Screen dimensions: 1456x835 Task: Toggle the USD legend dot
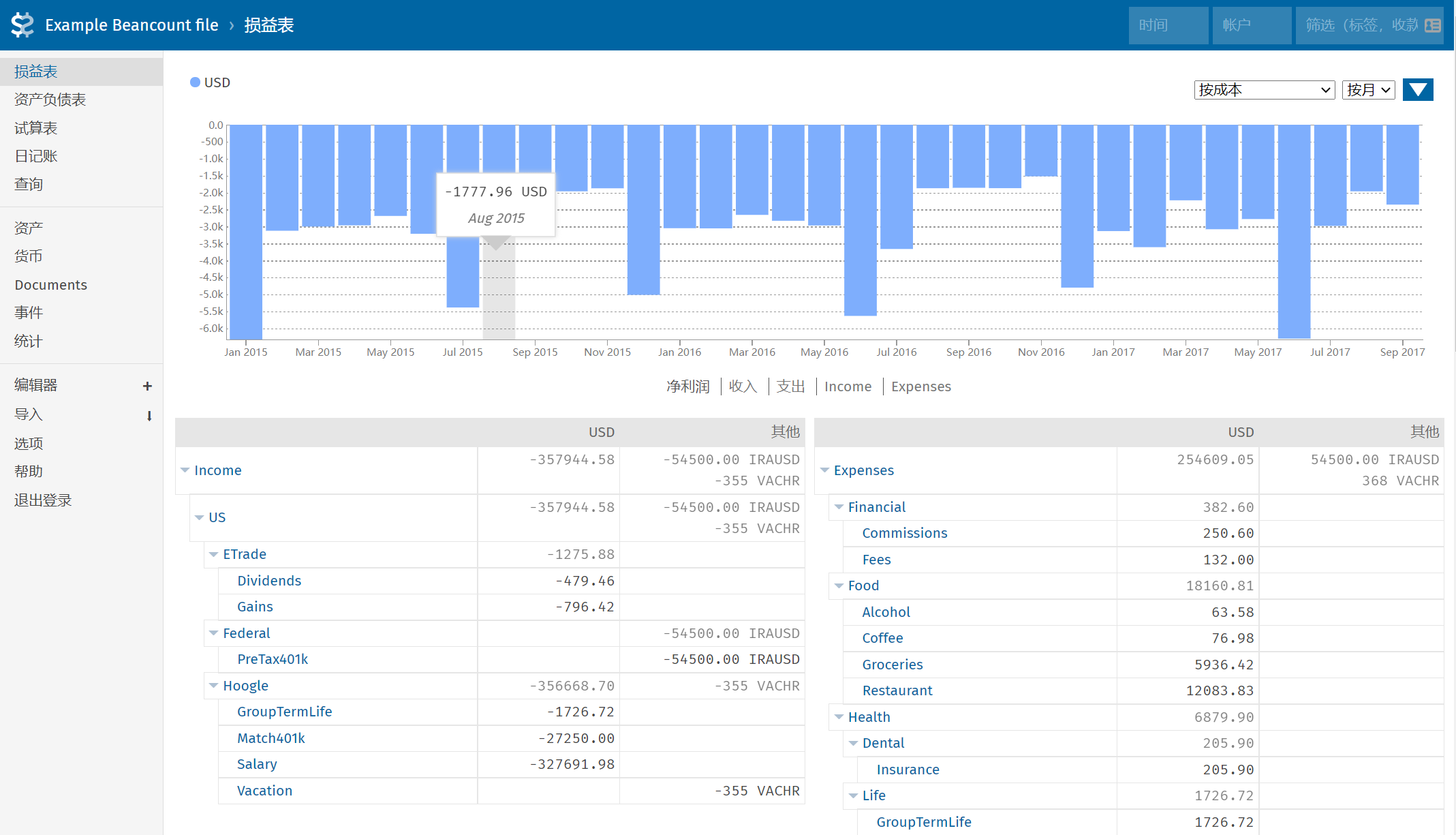pyautogui.click(x=195, y=82)
